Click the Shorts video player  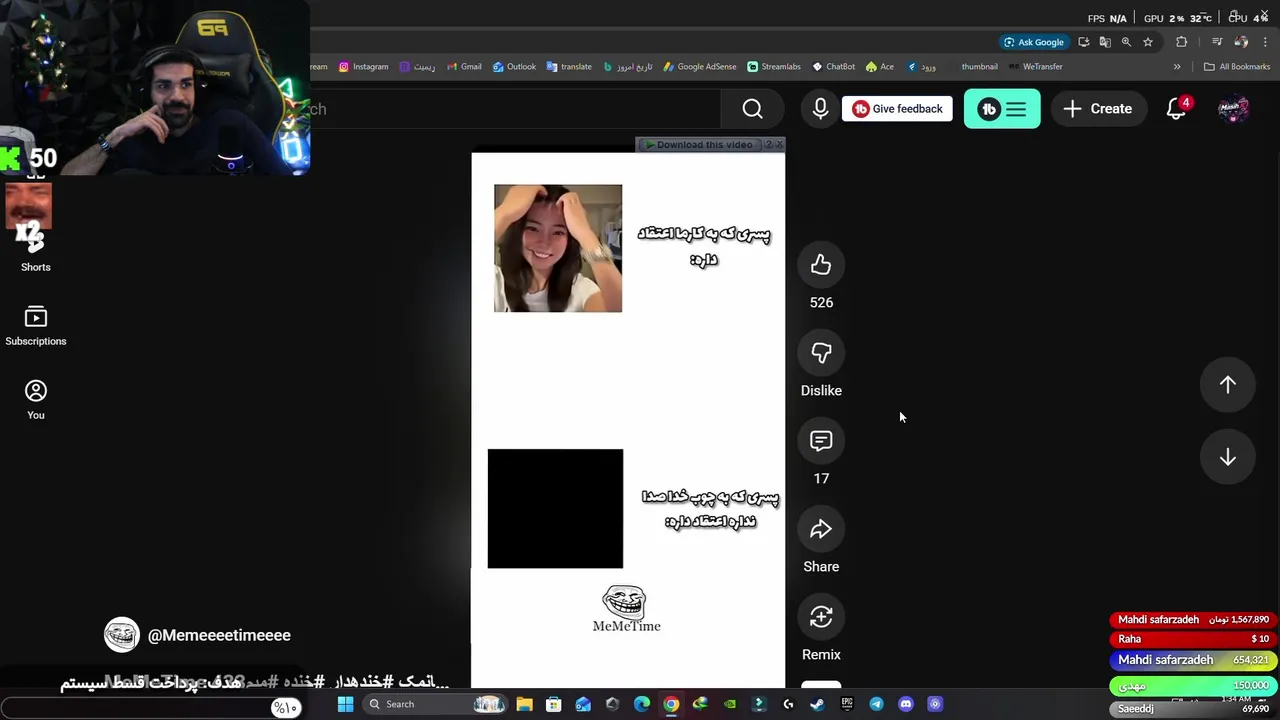[628, 420]
